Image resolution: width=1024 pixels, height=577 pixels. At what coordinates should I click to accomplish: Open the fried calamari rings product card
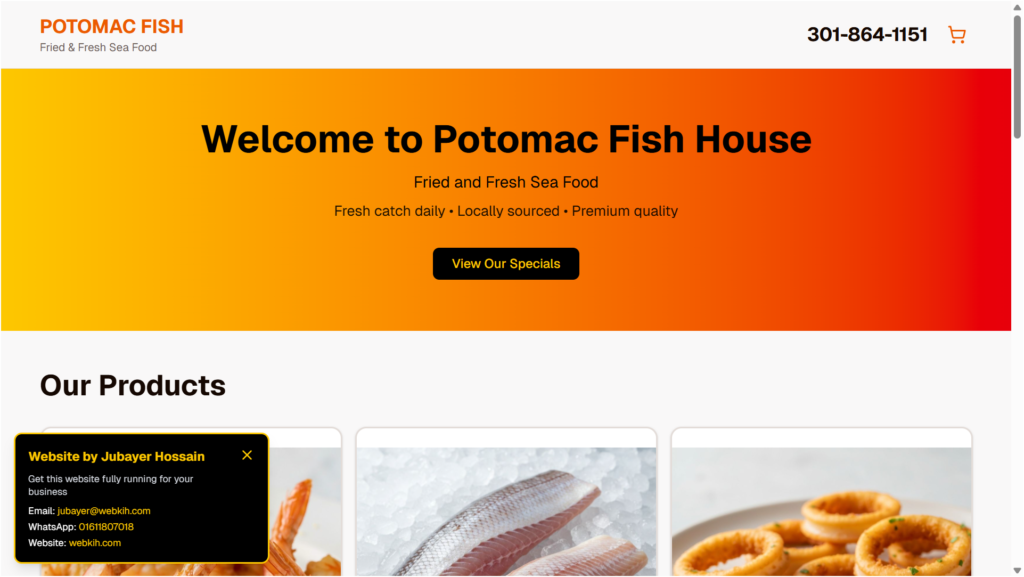coord(822,503)
